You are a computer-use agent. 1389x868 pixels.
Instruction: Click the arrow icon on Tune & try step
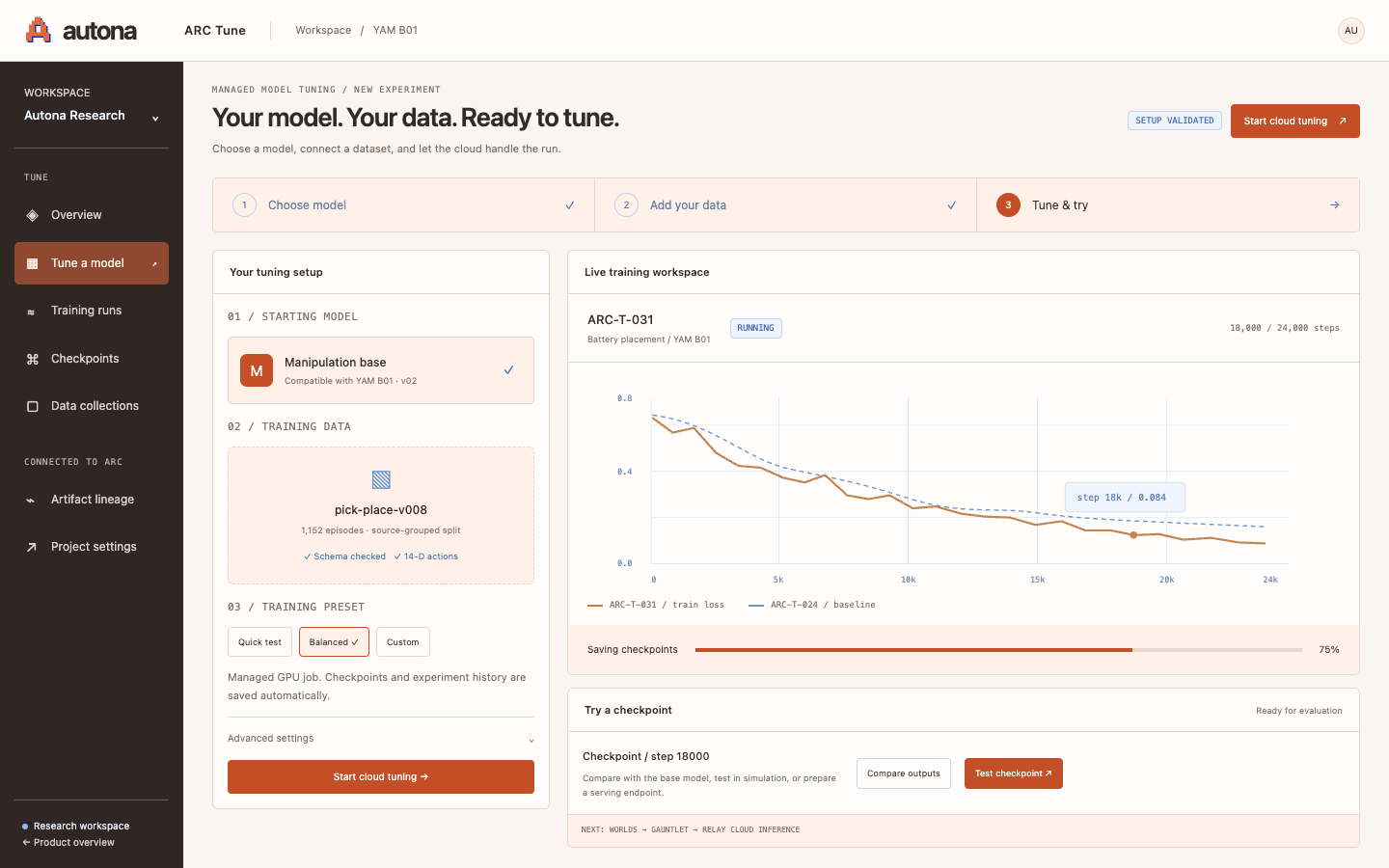click(x=1335, y=204)
